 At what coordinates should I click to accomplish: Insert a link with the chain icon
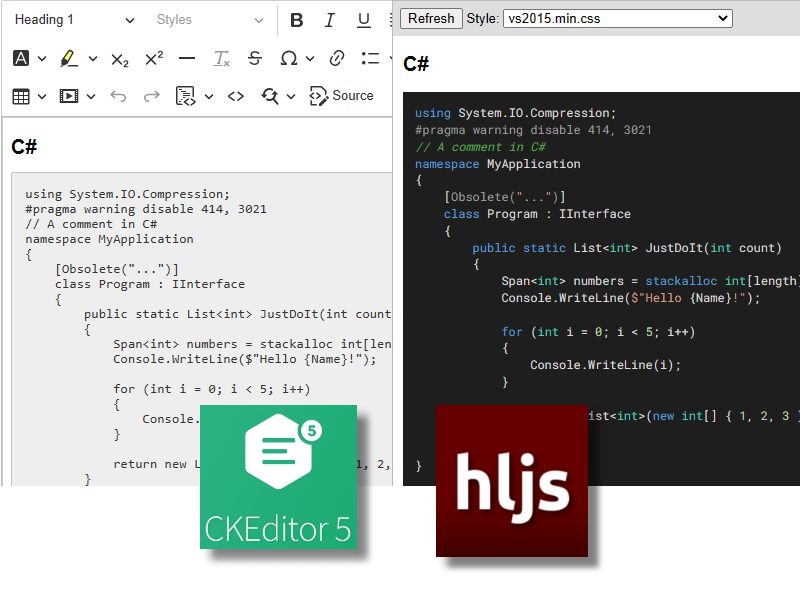[337, 59]
